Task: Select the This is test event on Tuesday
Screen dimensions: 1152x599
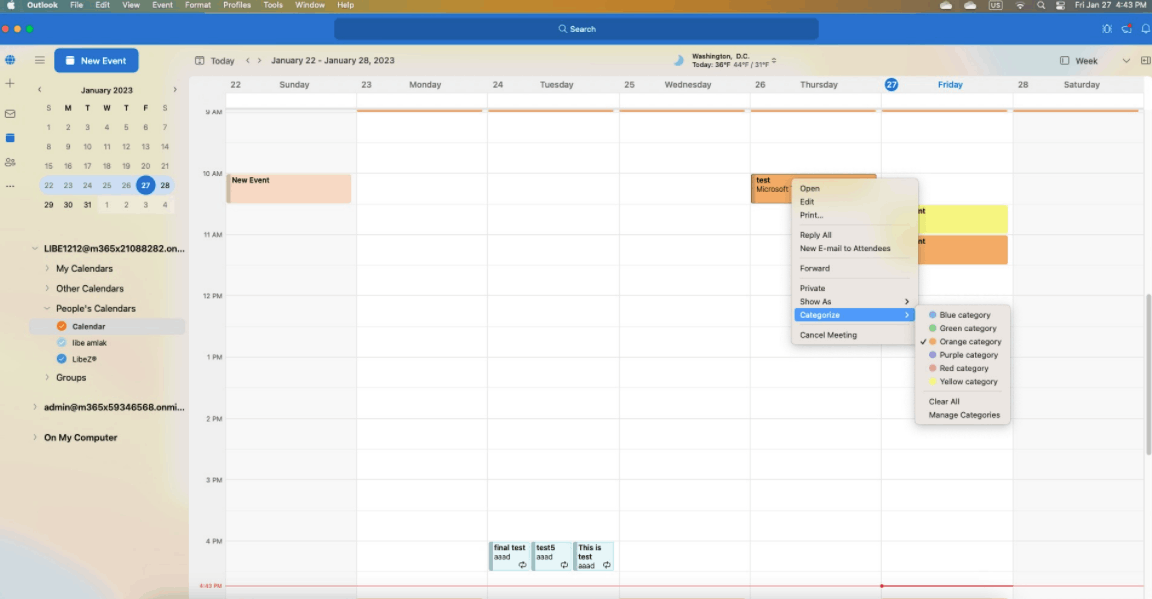Action: pos(594,556)
